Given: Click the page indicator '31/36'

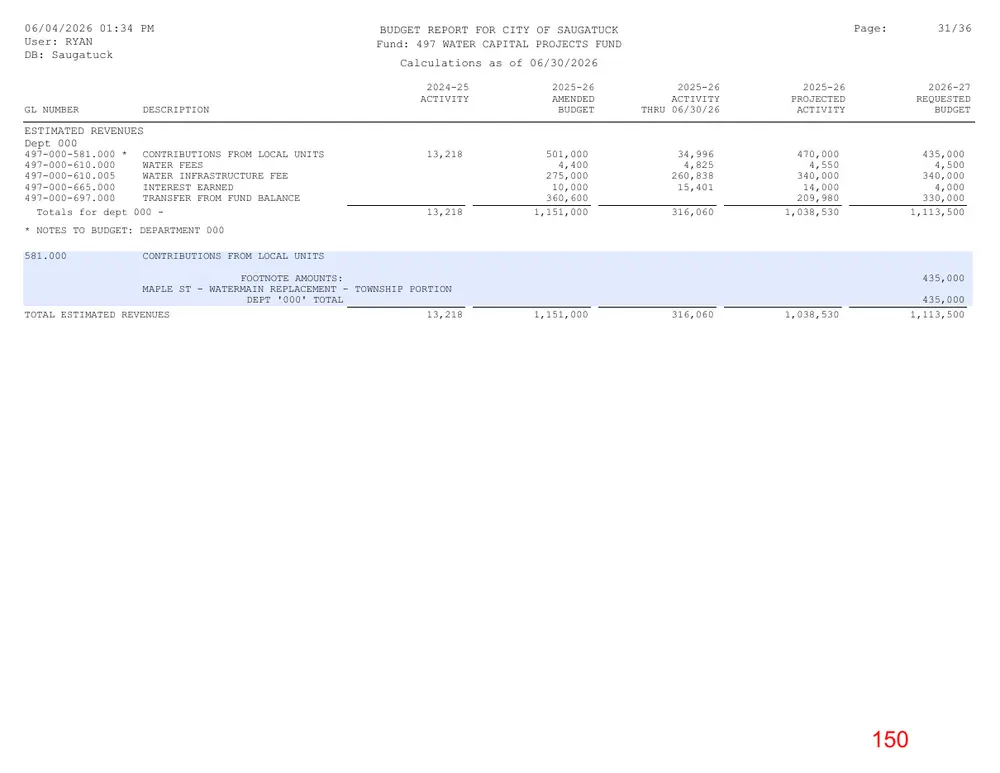Looking at the screenshot, I should coord(955,29).
